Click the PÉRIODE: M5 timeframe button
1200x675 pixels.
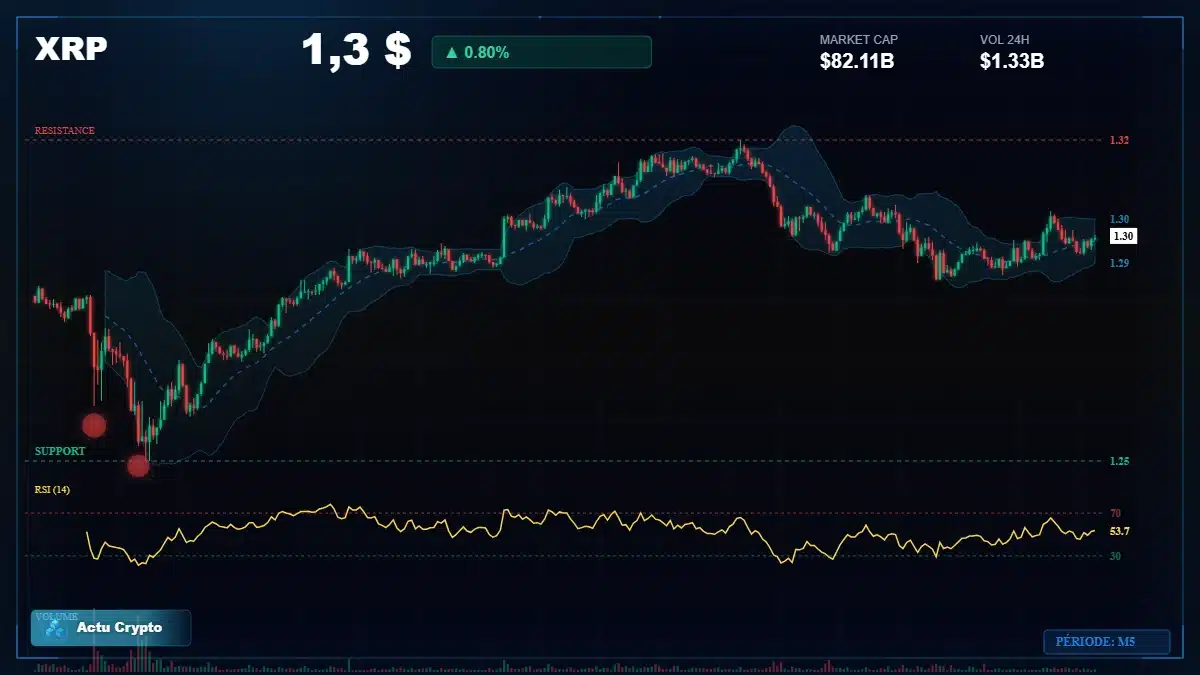tap(1106, 642)
